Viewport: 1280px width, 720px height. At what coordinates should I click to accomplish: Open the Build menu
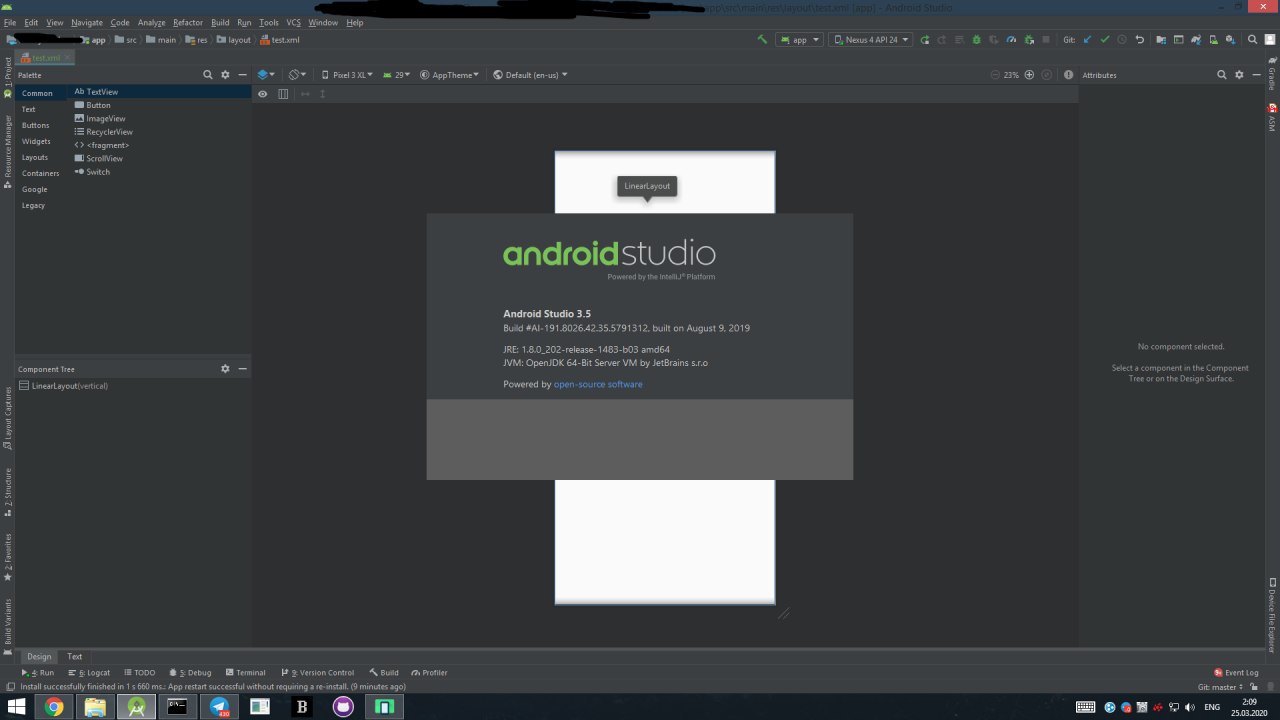pyautogui.click(x=220, y=22)
